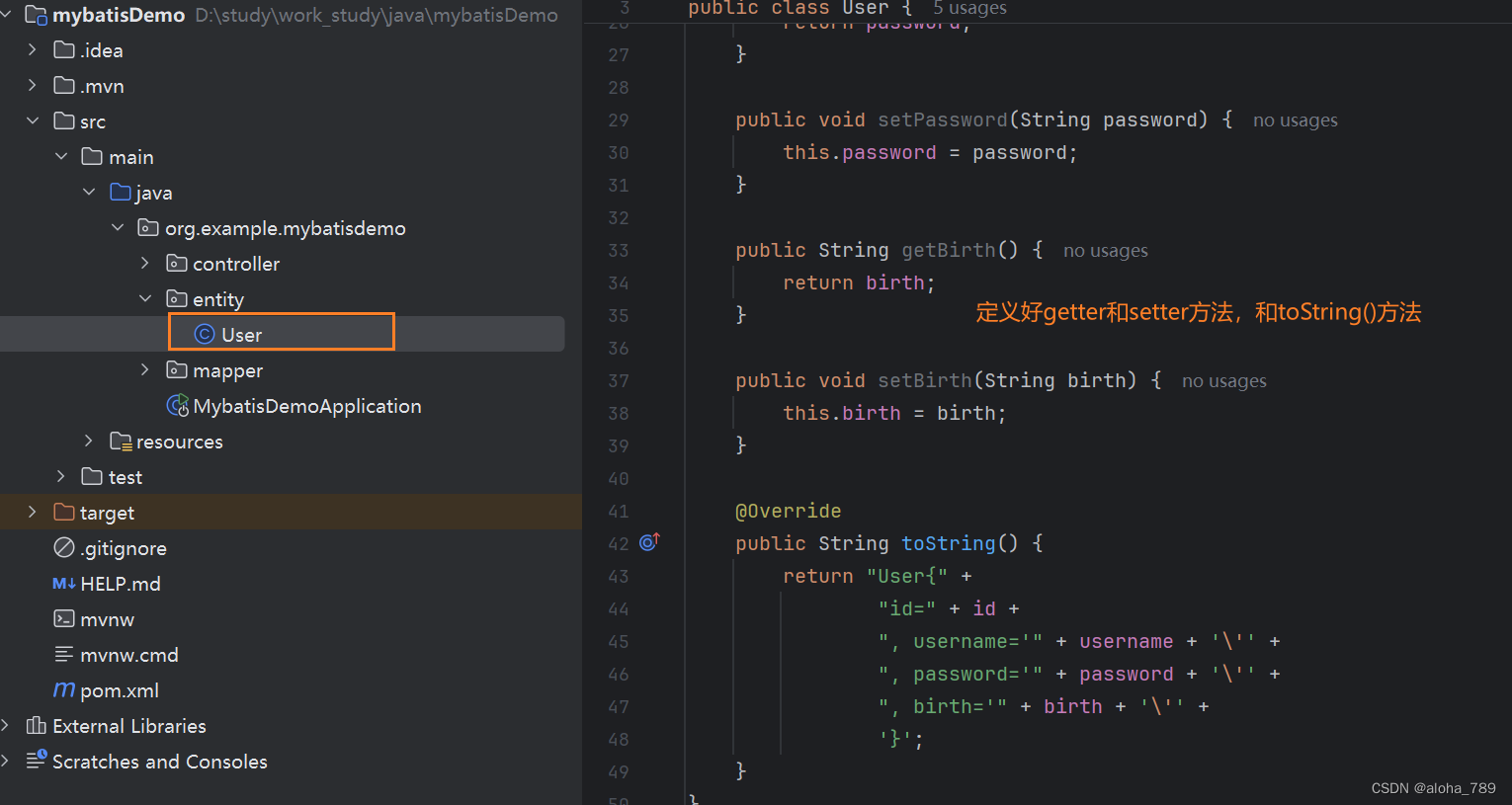The width and height of the screenshot is (1512, 805).
Task: Expand External Libraries node
Action: [6, 725]
